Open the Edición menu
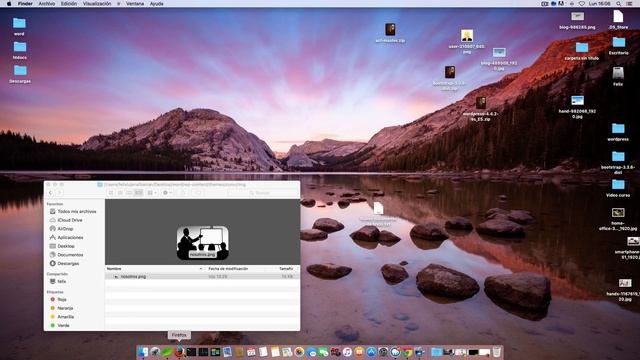The height and width of the screenshot is (360, 640). point(69,4)
